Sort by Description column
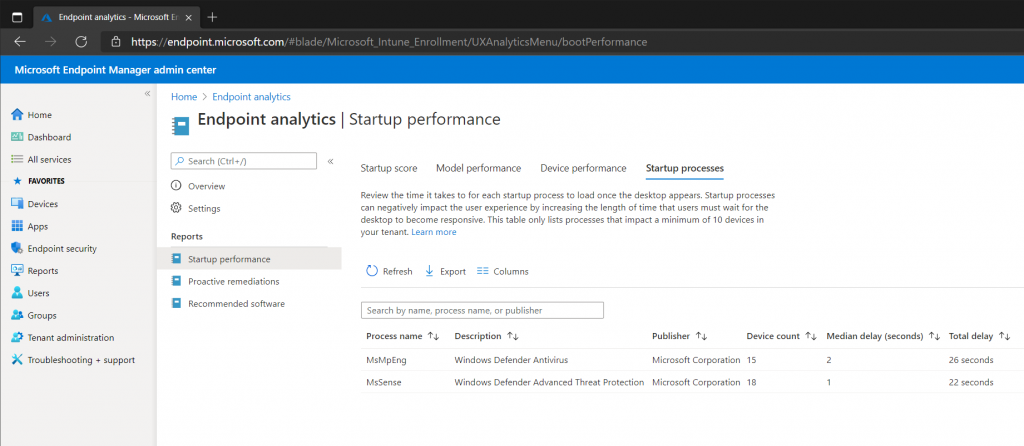The height and width of the screenshot is (446, 1024). 486,336
